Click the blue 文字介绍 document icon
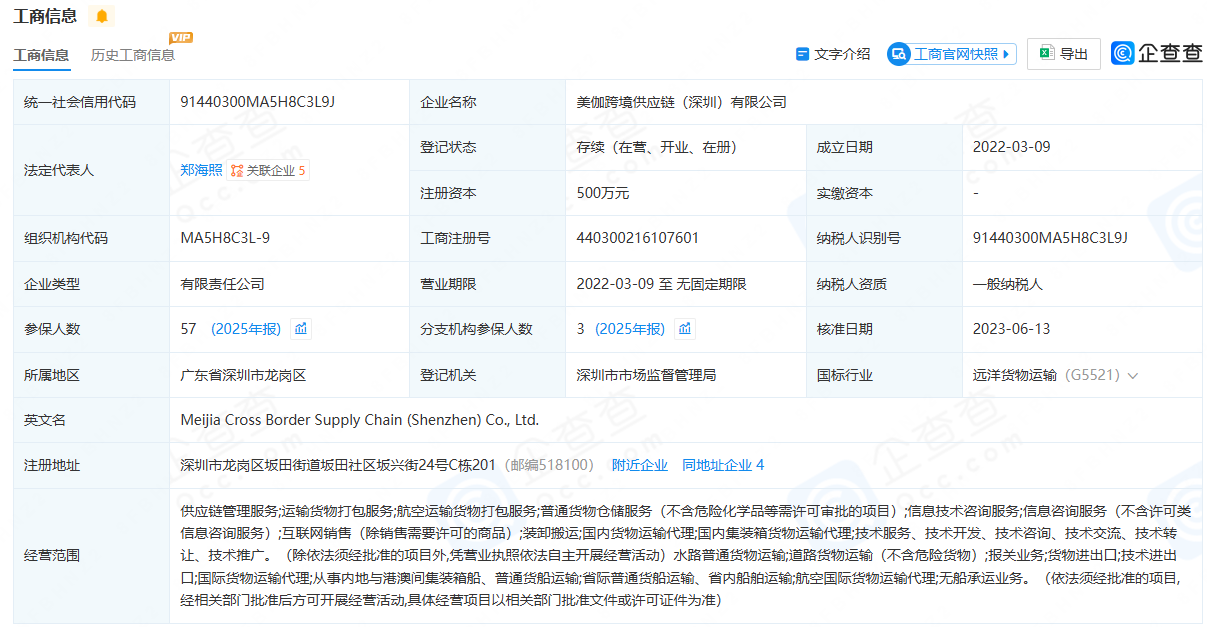 coord(802,54)
